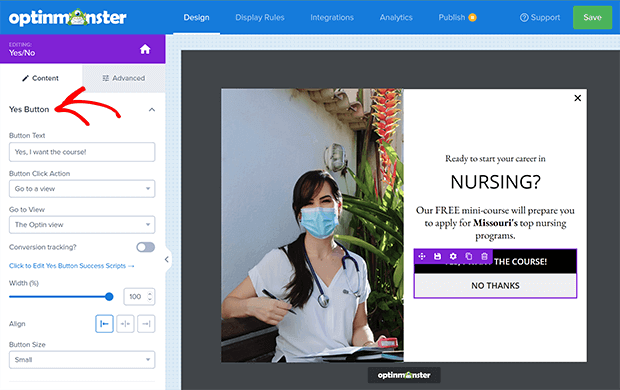The height and width of the screenshot is (390, 620).
Task: Click to Edit Yes Button Success Scripts link
Action: [72, 266]
